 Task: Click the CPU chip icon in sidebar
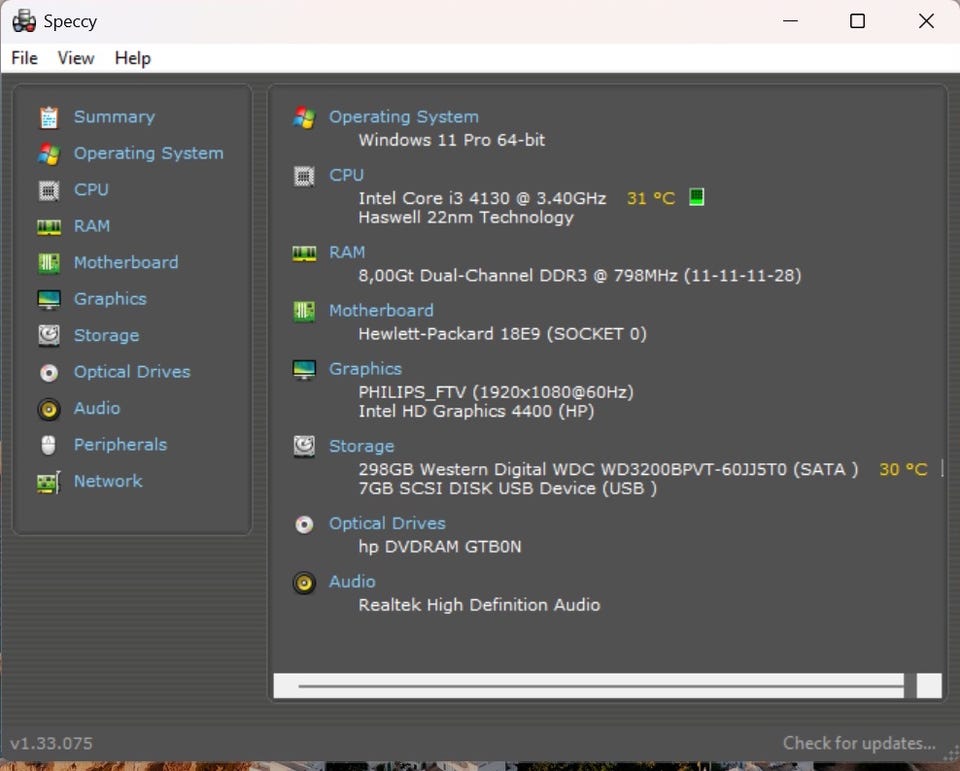[x=49, y=190]
